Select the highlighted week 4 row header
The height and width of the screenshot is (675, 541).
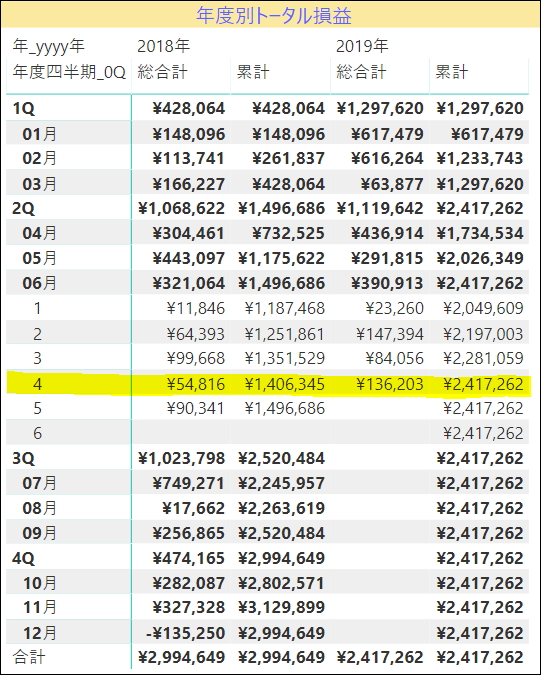click(x=37, y=384)
